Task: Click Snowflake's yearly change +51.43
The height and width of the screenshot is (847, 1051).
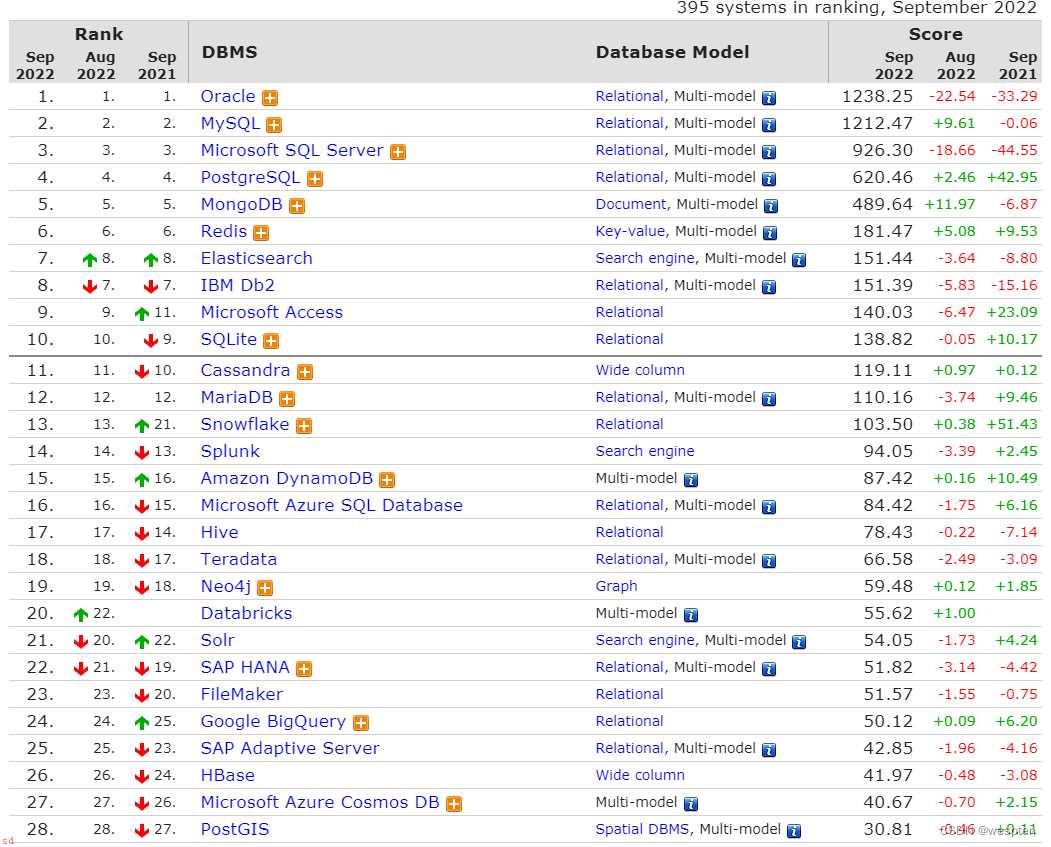Action: 1012,424
